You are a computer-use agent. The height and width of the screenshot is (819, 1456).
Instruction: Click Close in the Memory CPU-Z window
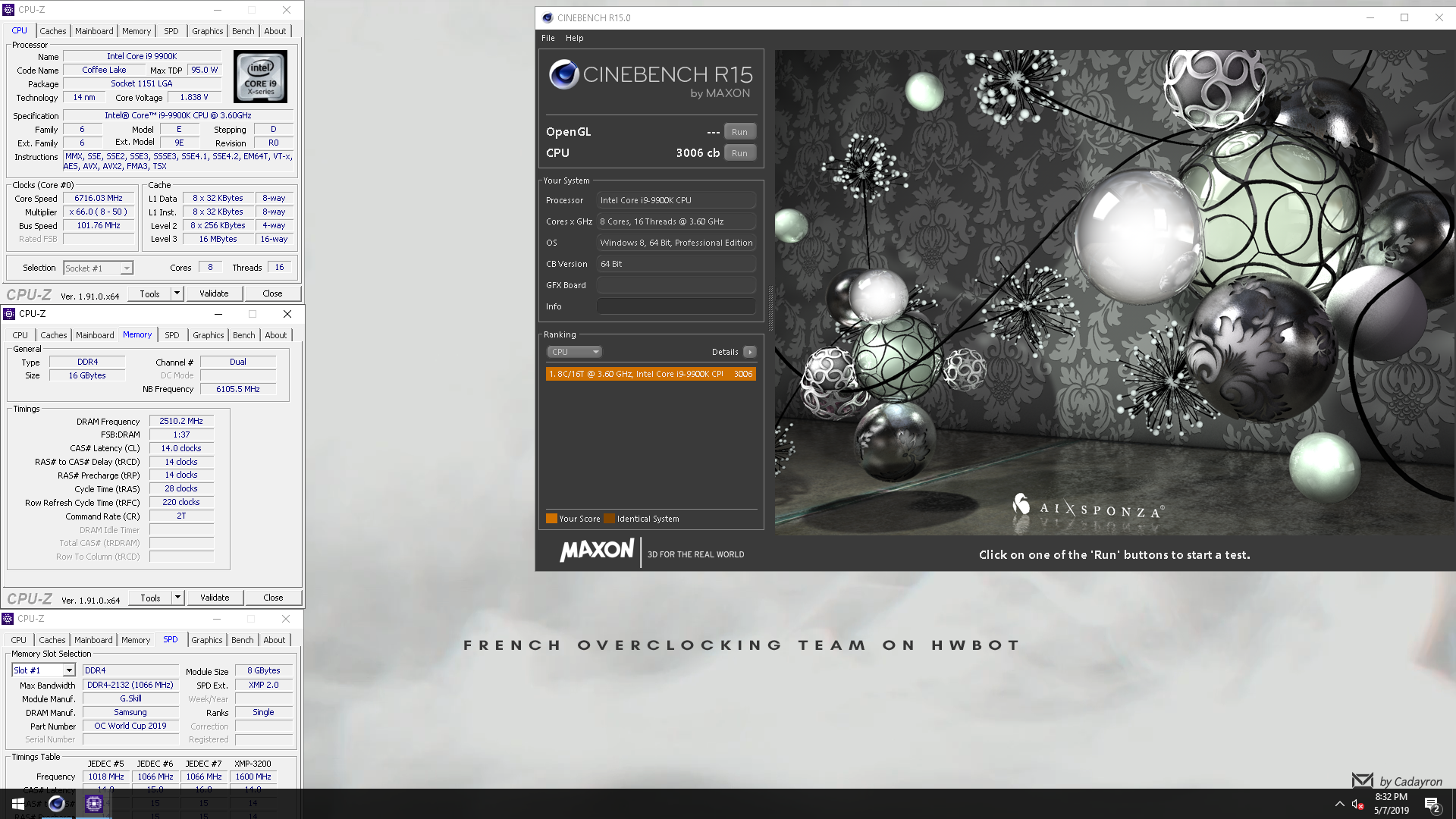pos(273,598)
